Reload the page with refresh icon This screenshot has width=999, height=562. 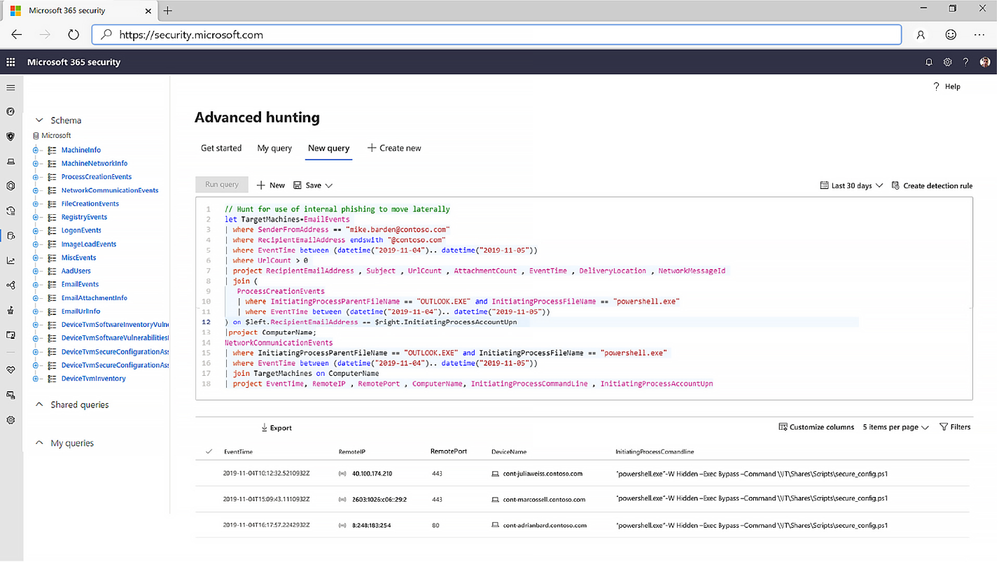pos(73,34)
